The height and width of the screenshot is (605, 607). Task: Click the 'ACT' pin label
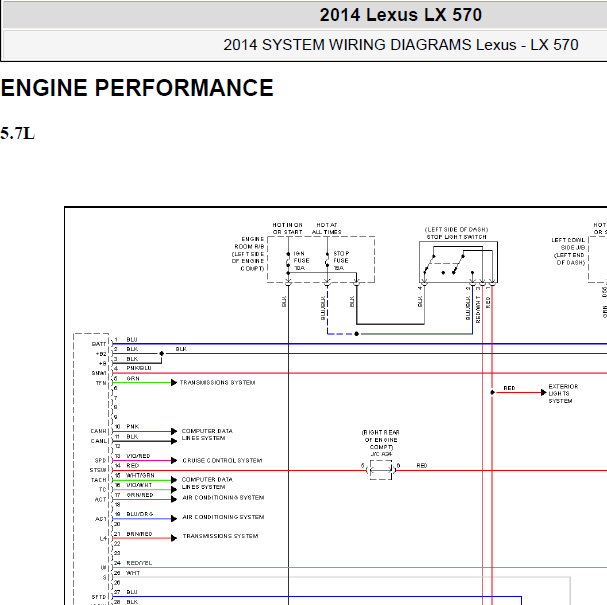tap(100, 499)
